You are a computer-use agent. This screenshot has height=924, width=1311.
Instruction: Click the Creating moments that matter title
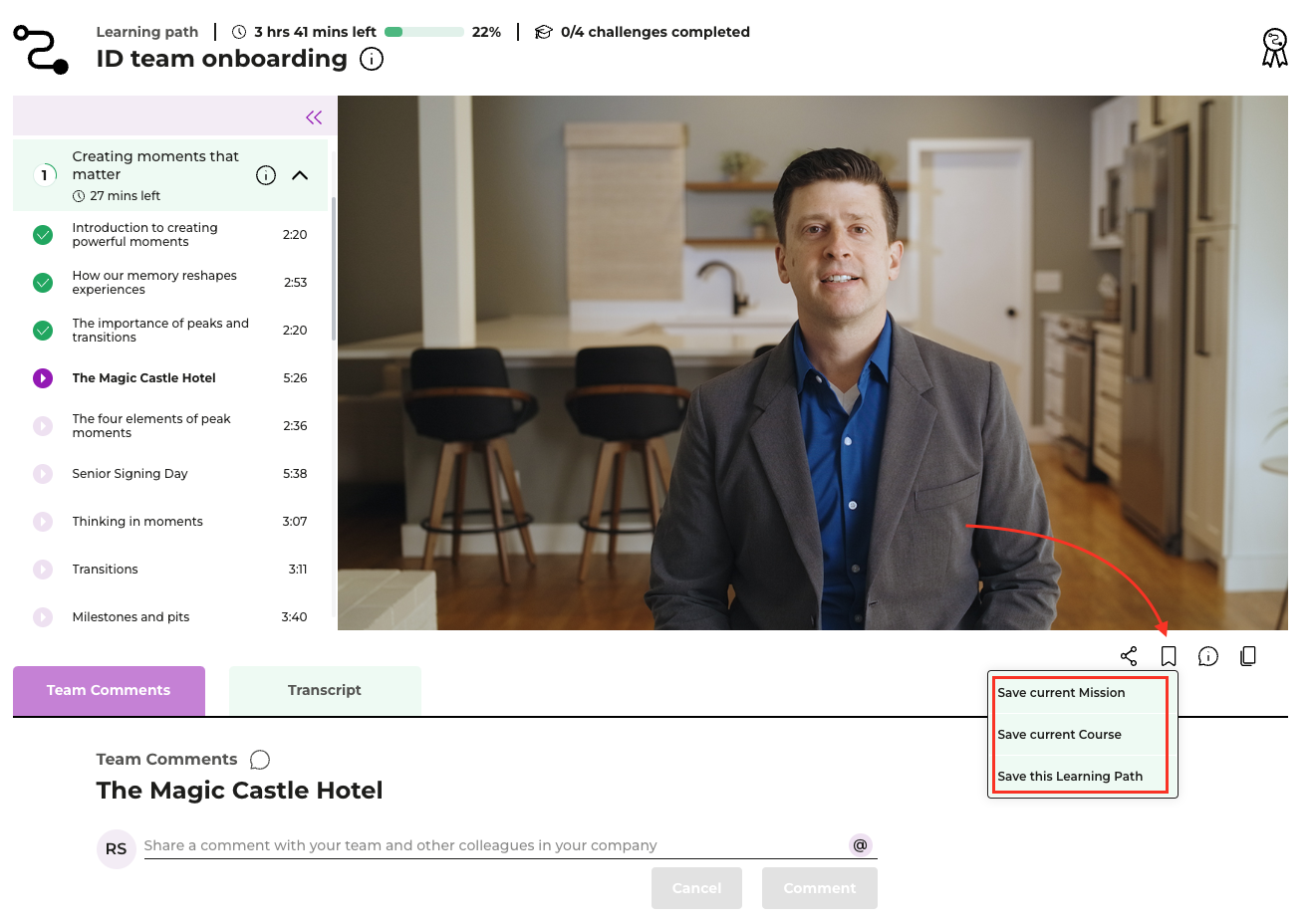coord(155,165)
